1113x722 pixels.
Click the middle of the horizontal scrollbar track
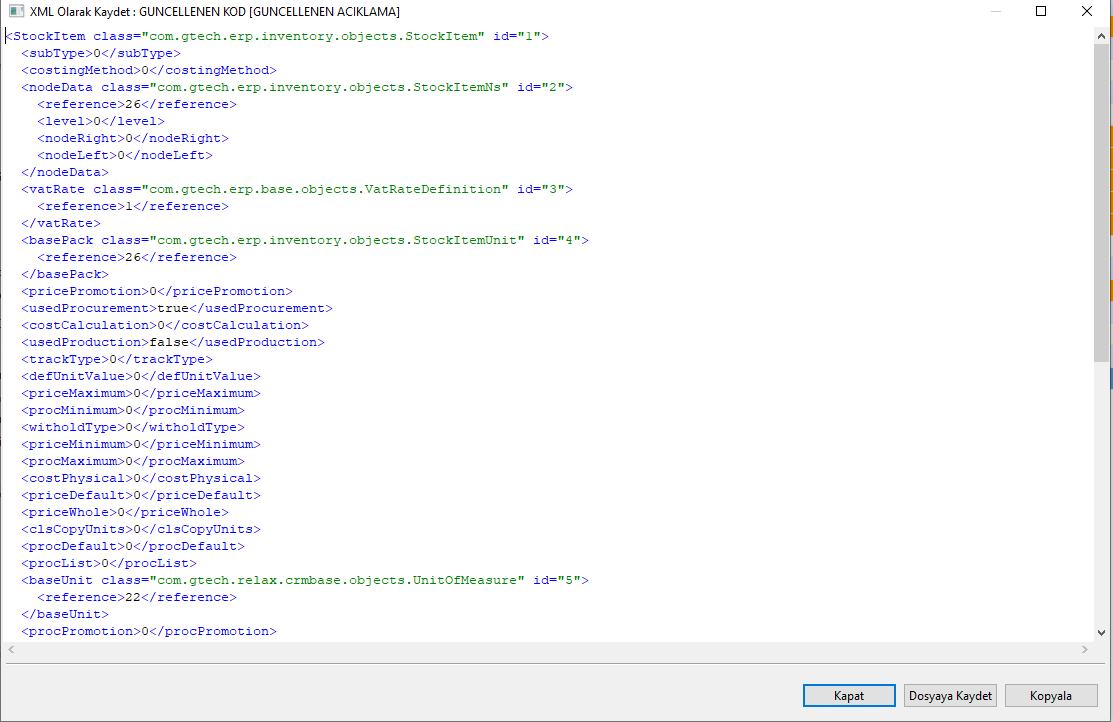[x=548, y=650]
